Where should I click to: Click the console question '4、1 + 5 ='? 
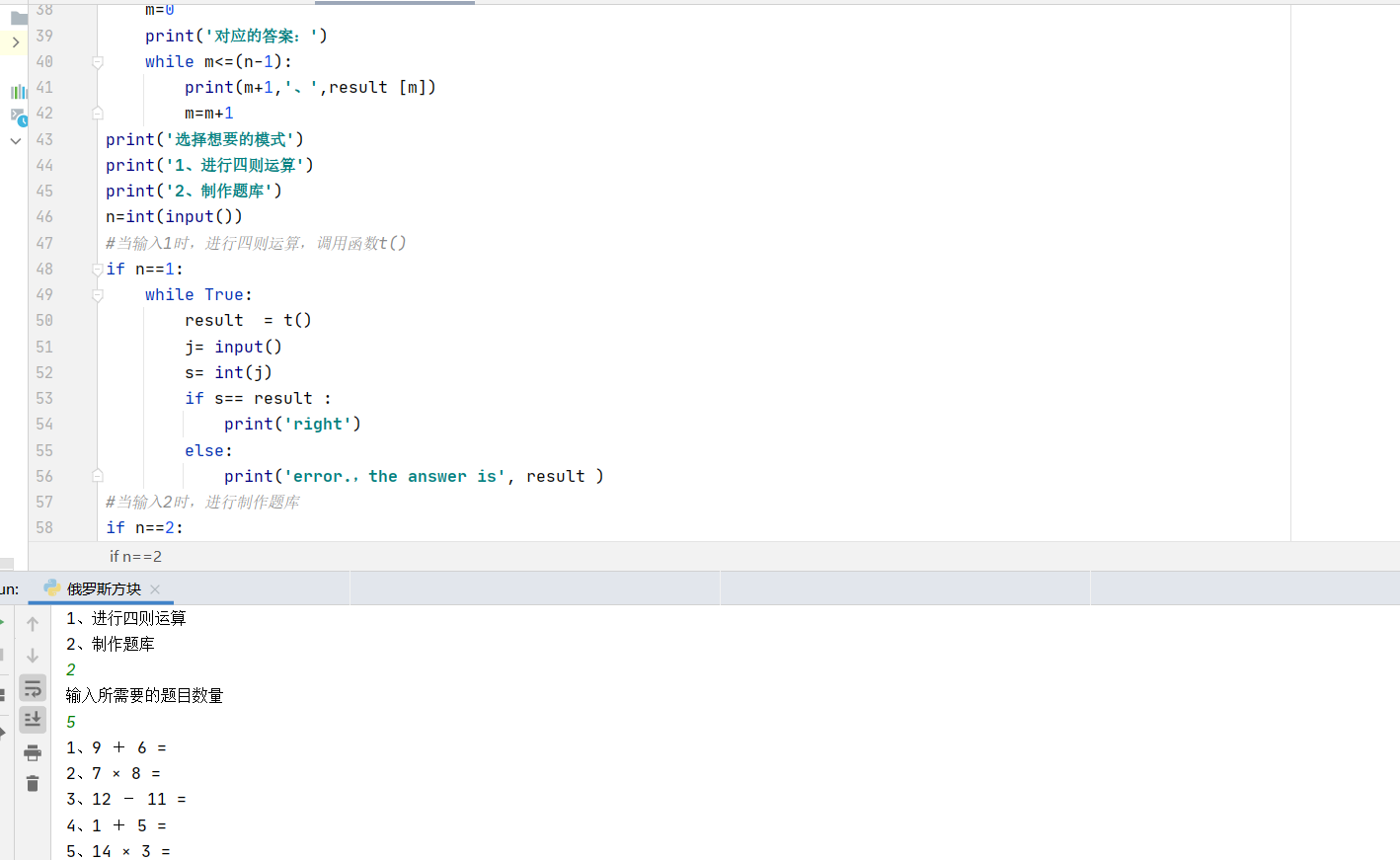coord(117,826)
